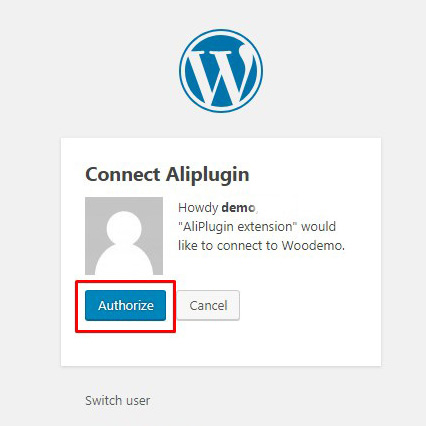Viewport: 426px width, 426px height.
Task: Select the blue Authorize button
Action: (x=125, y=305)
